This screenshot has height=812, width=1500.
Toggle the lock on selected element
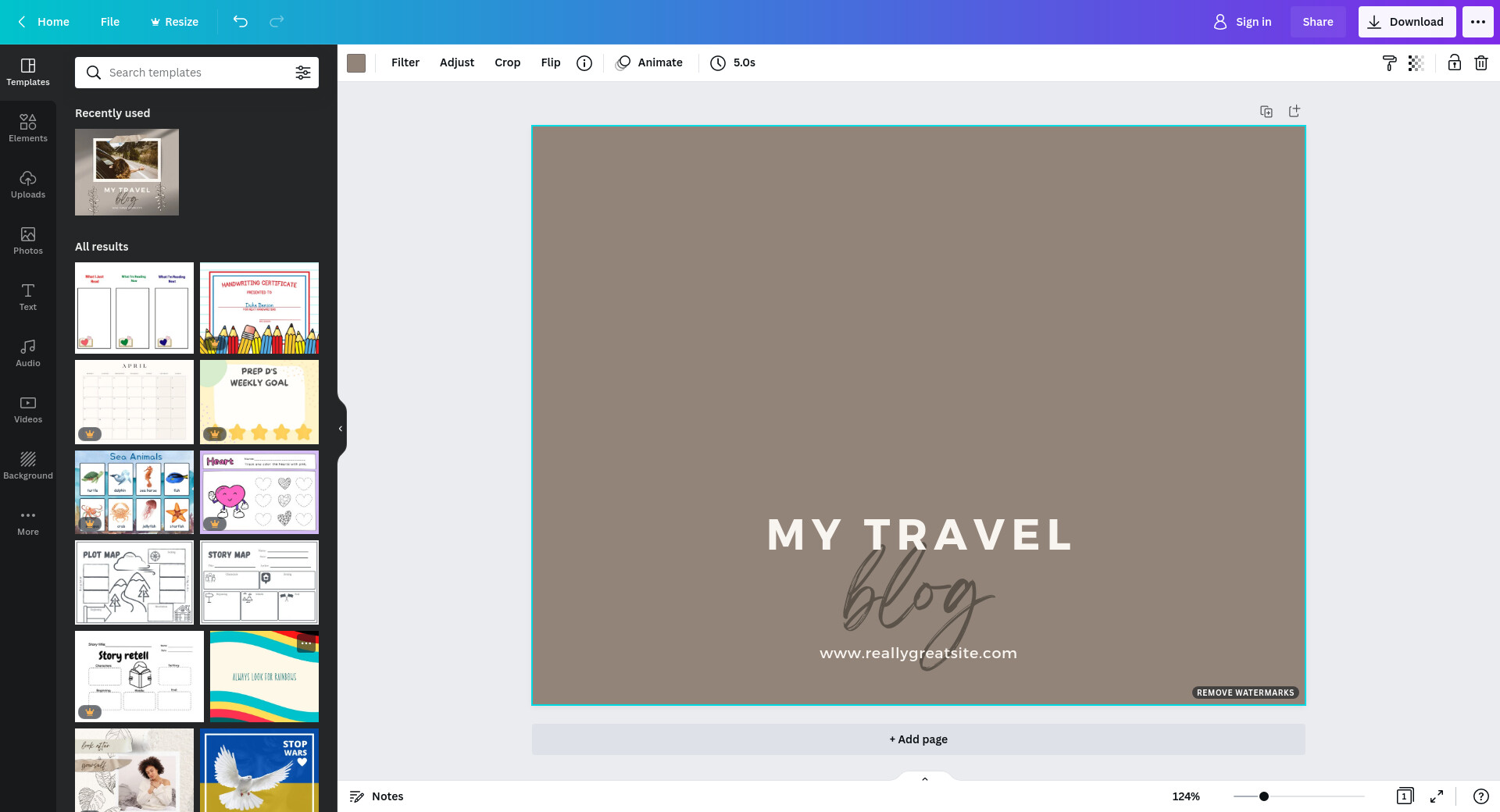1454,63
